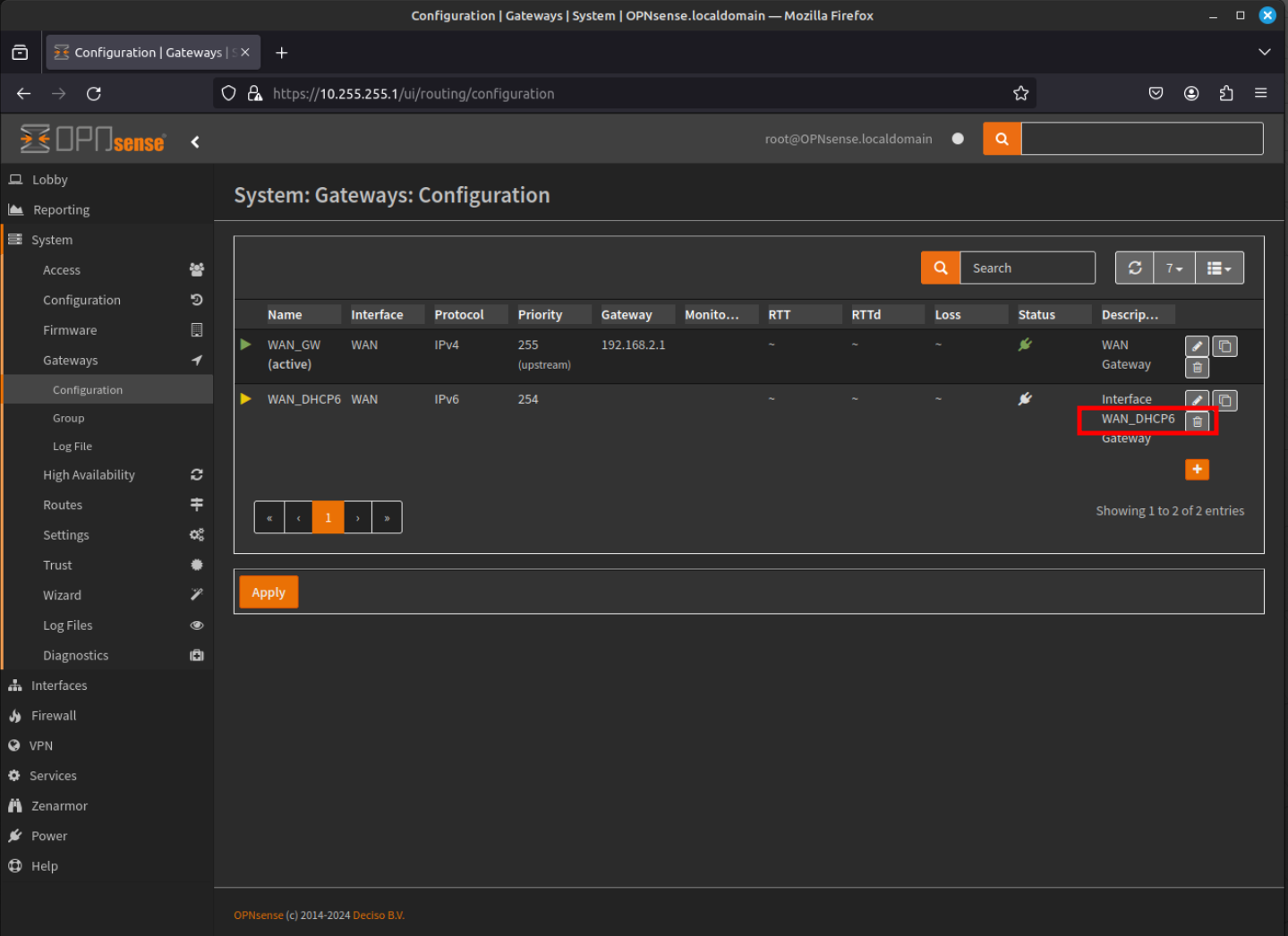This screenshot has width=1288, height=936.
Task: Toggle the WAN_DHCP6 enabled play indicator
Action: point(245,399)
